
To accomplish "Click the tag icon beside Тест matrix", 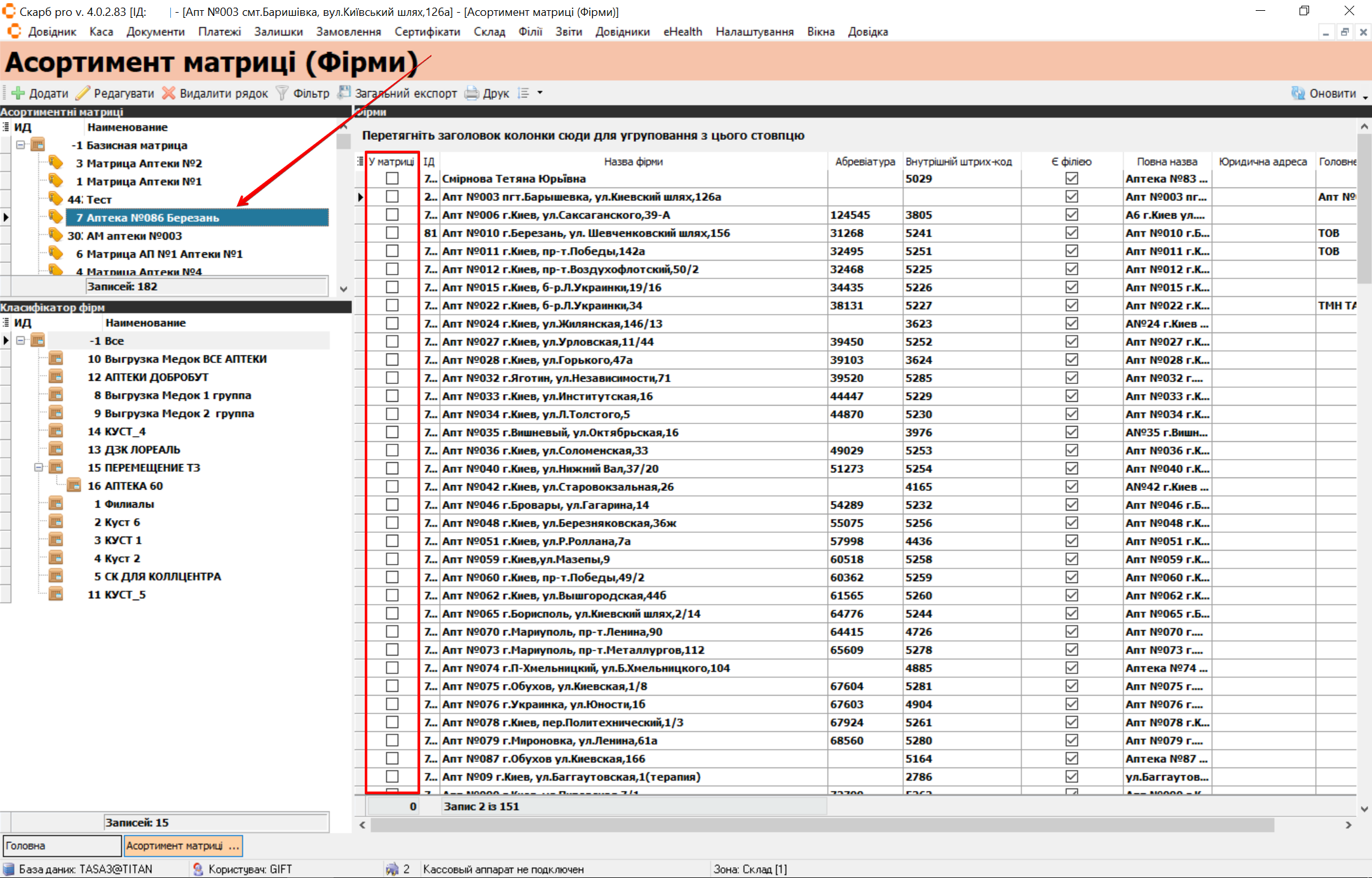I will point(56,199).
